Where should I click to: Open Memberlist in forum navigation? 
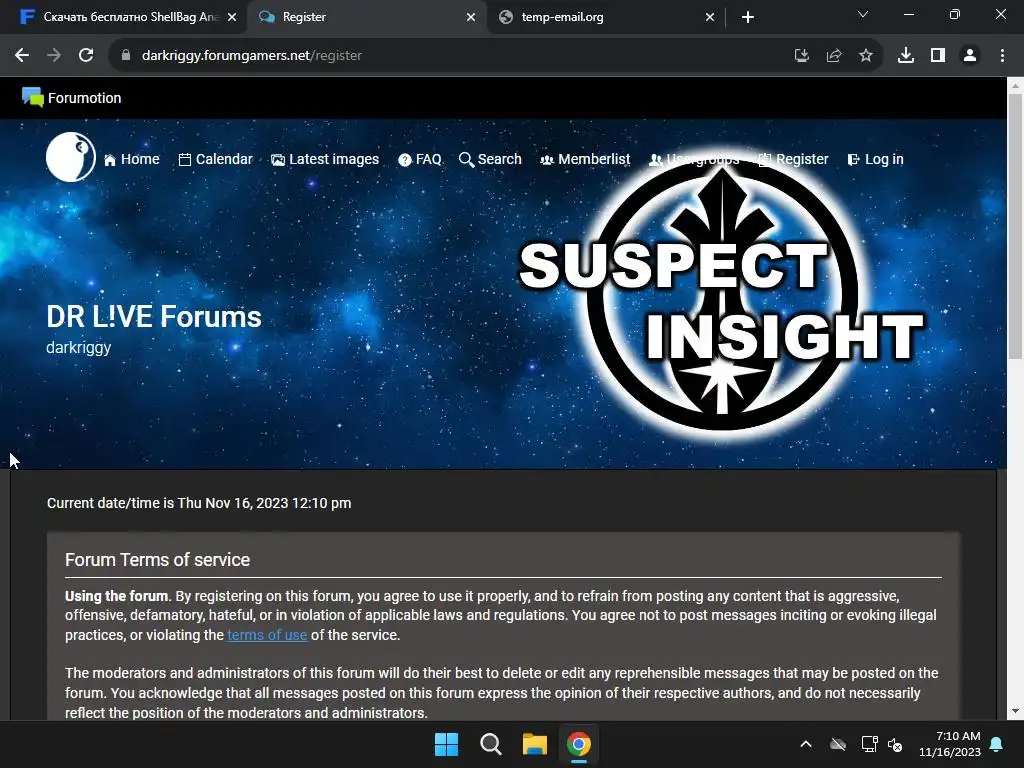click(x=585, y=159)
